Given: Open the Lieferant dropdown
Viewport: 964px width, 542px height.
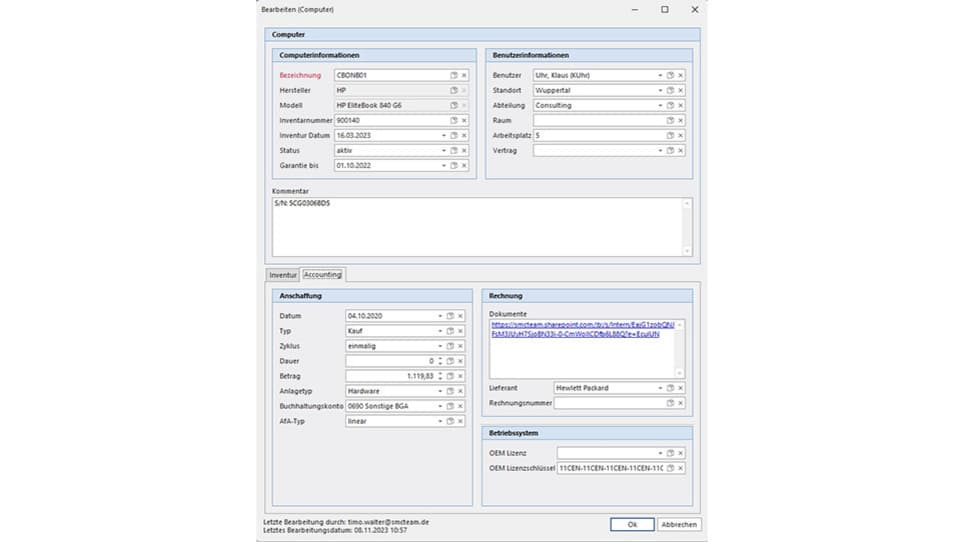Looking at the screenshot, I should coord(660,388).
